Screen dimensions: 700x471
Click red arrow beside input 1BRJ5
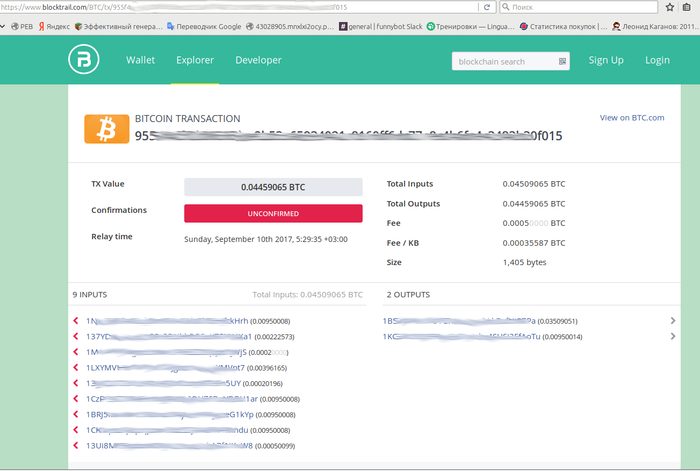(76, 414)
